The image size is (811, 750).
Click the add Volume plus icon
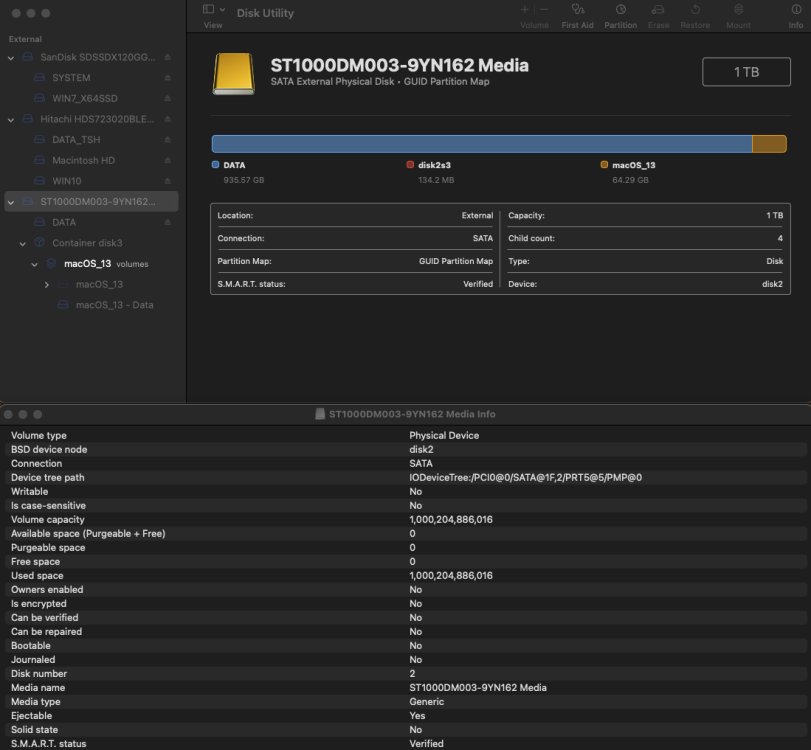point(524,9)
